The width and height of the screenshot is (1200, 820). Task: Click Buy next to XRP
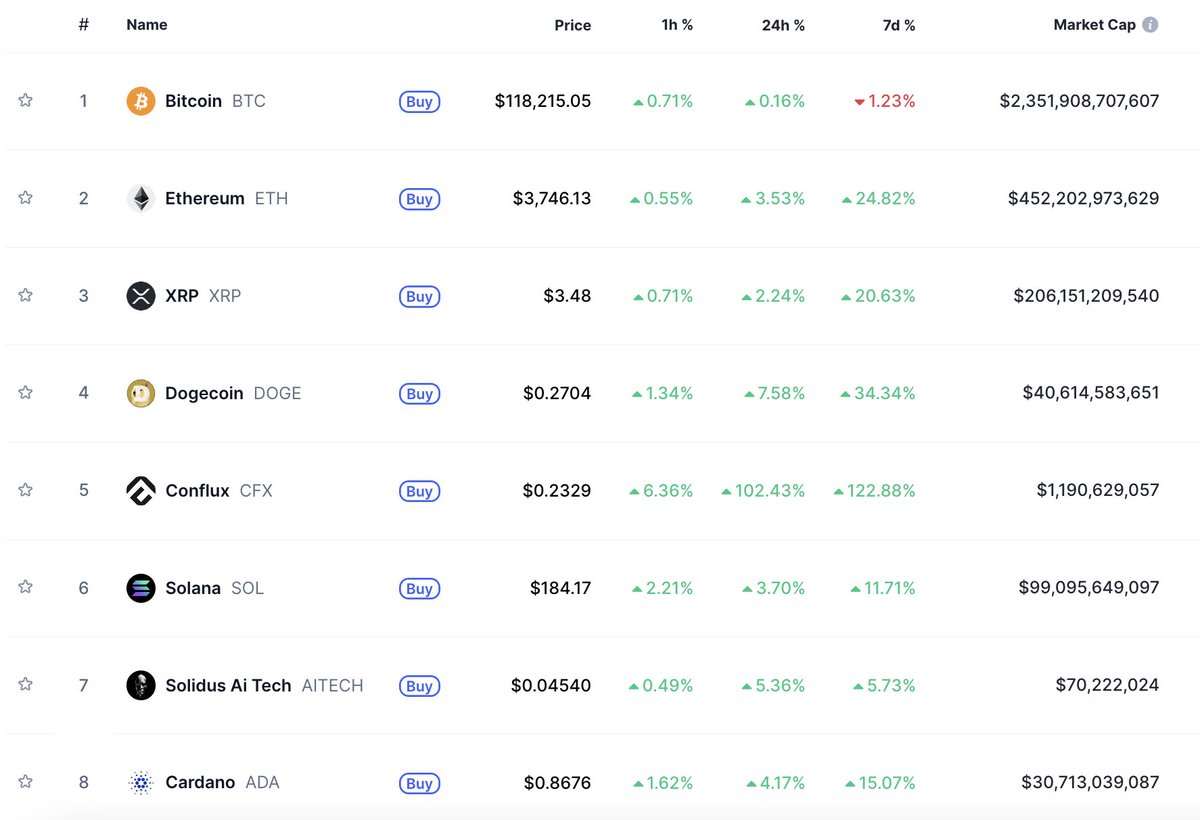tap(420, 296)
